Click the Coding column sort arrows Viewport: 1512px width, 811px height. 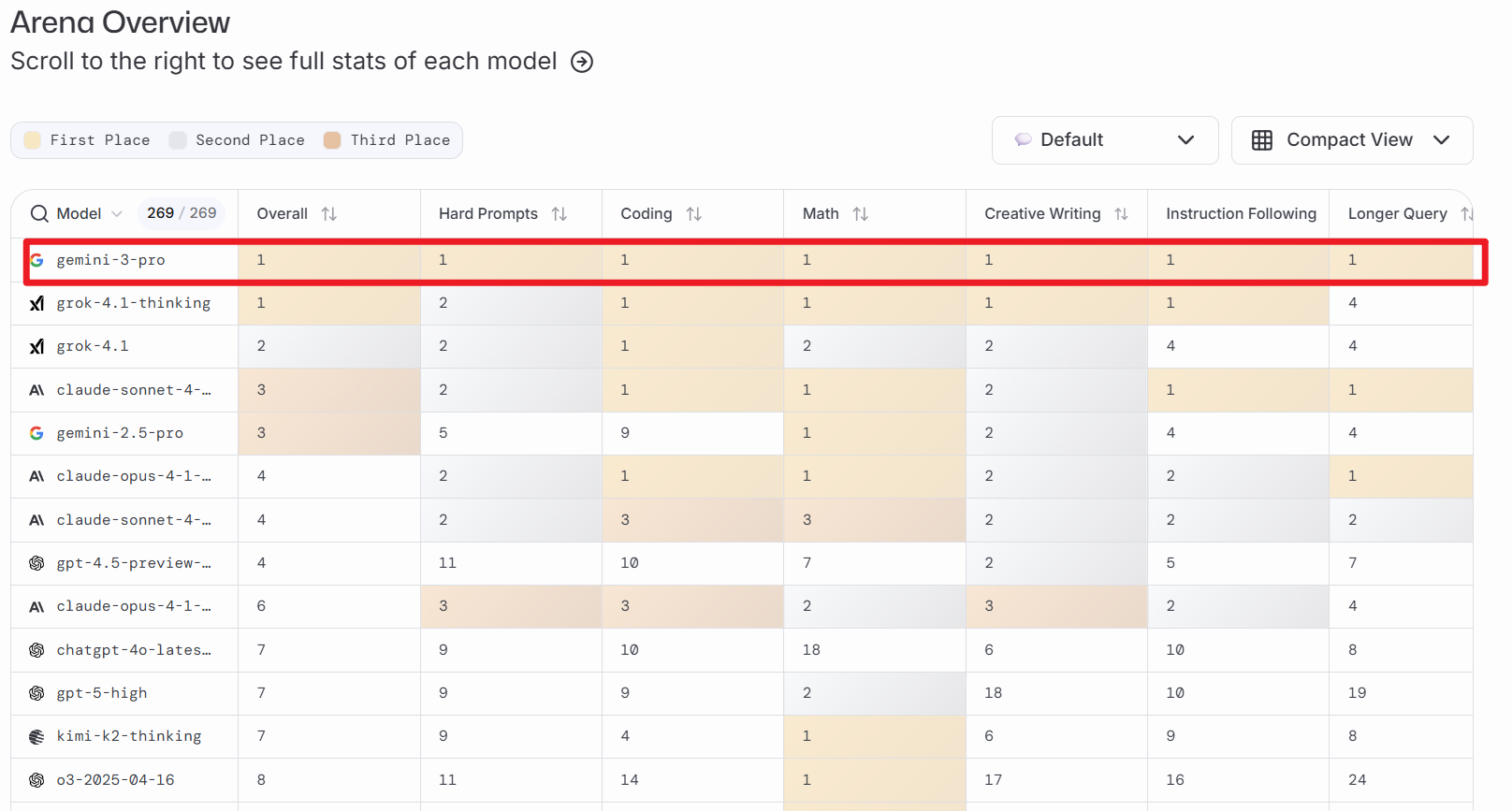coord(693,214)
